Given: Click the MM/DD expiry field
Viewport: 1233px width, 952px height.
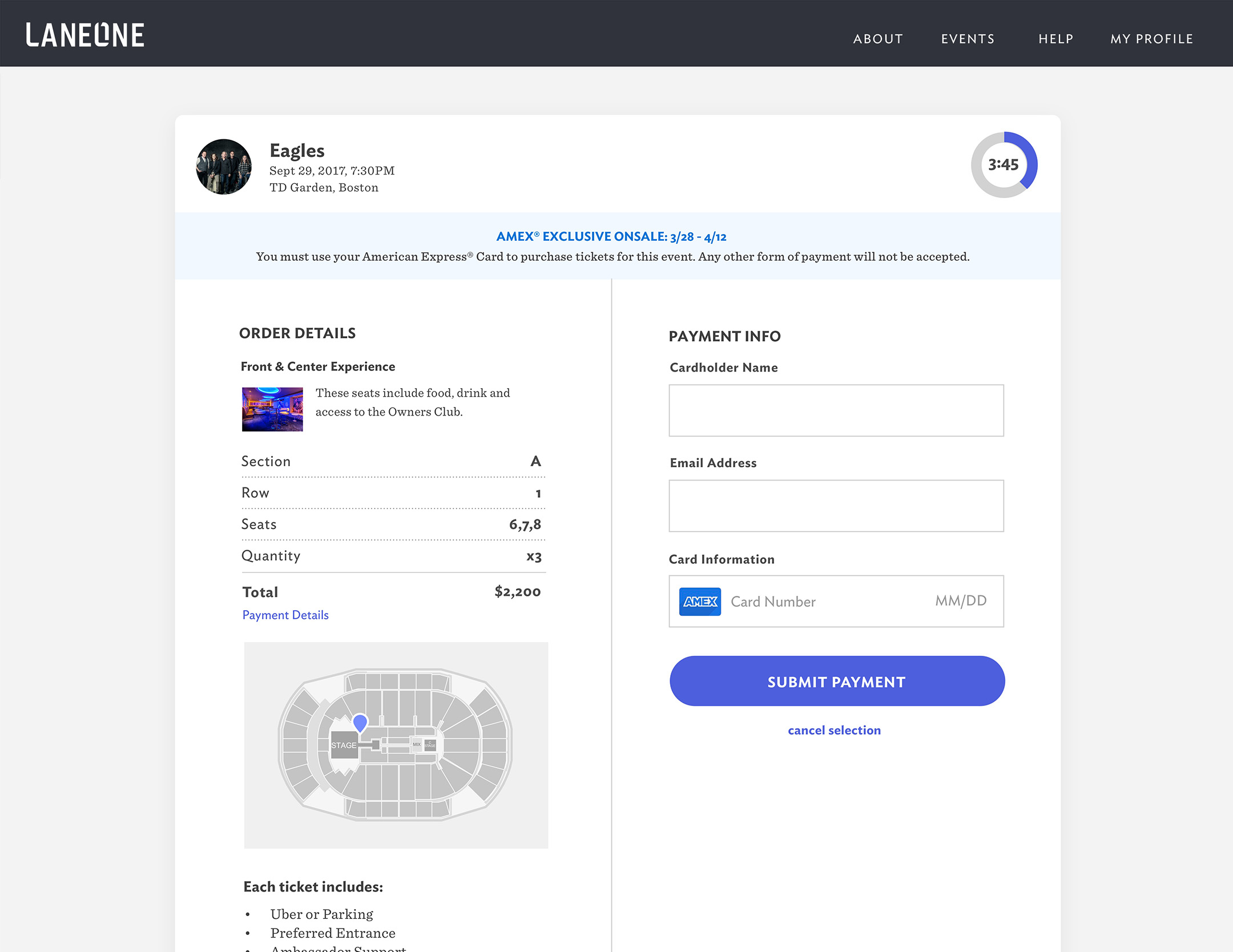Looking at the screenshot, I should click(961, 601).
